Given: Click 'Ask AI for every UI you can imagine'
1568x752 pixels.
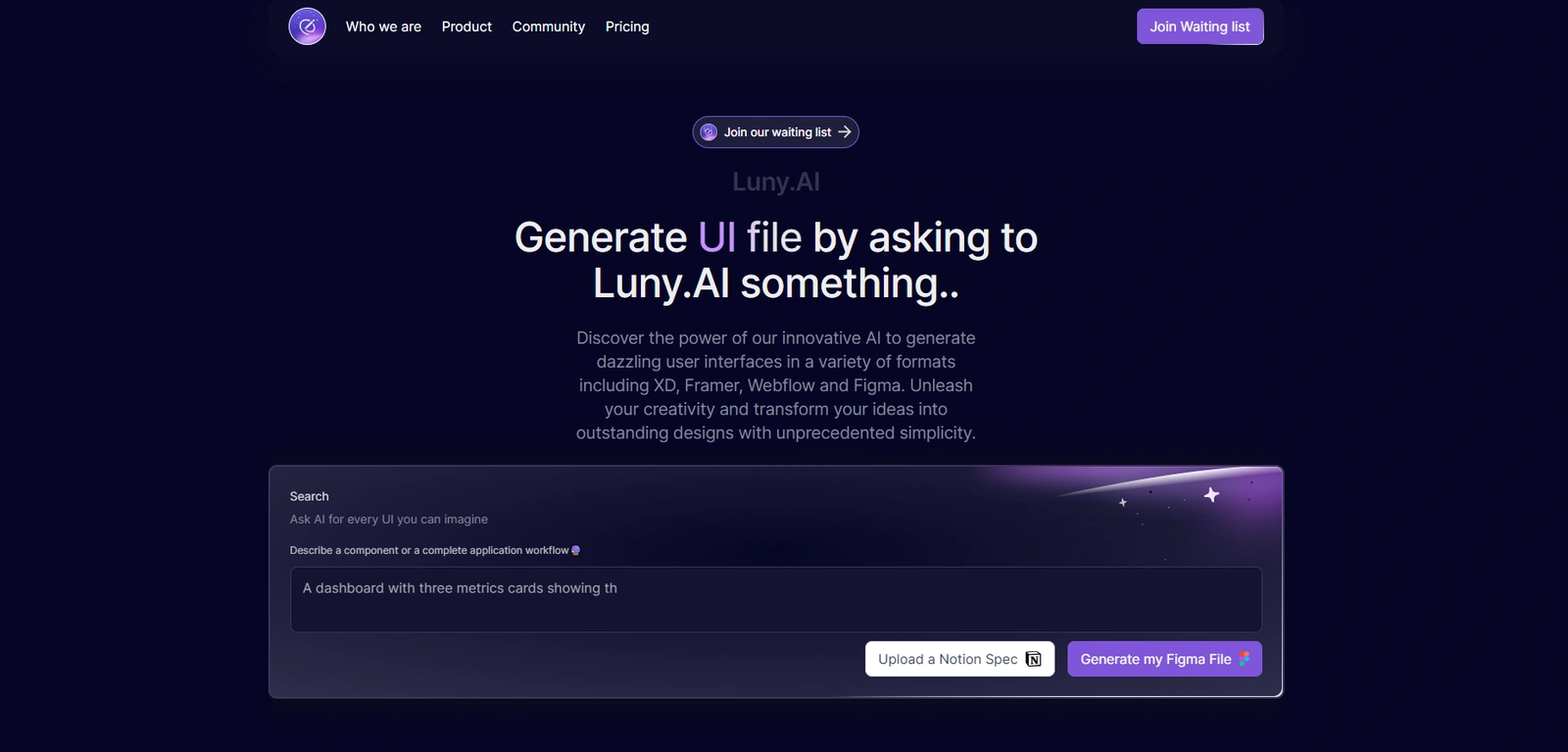Looking at the screenshot, I should point(388,520).
